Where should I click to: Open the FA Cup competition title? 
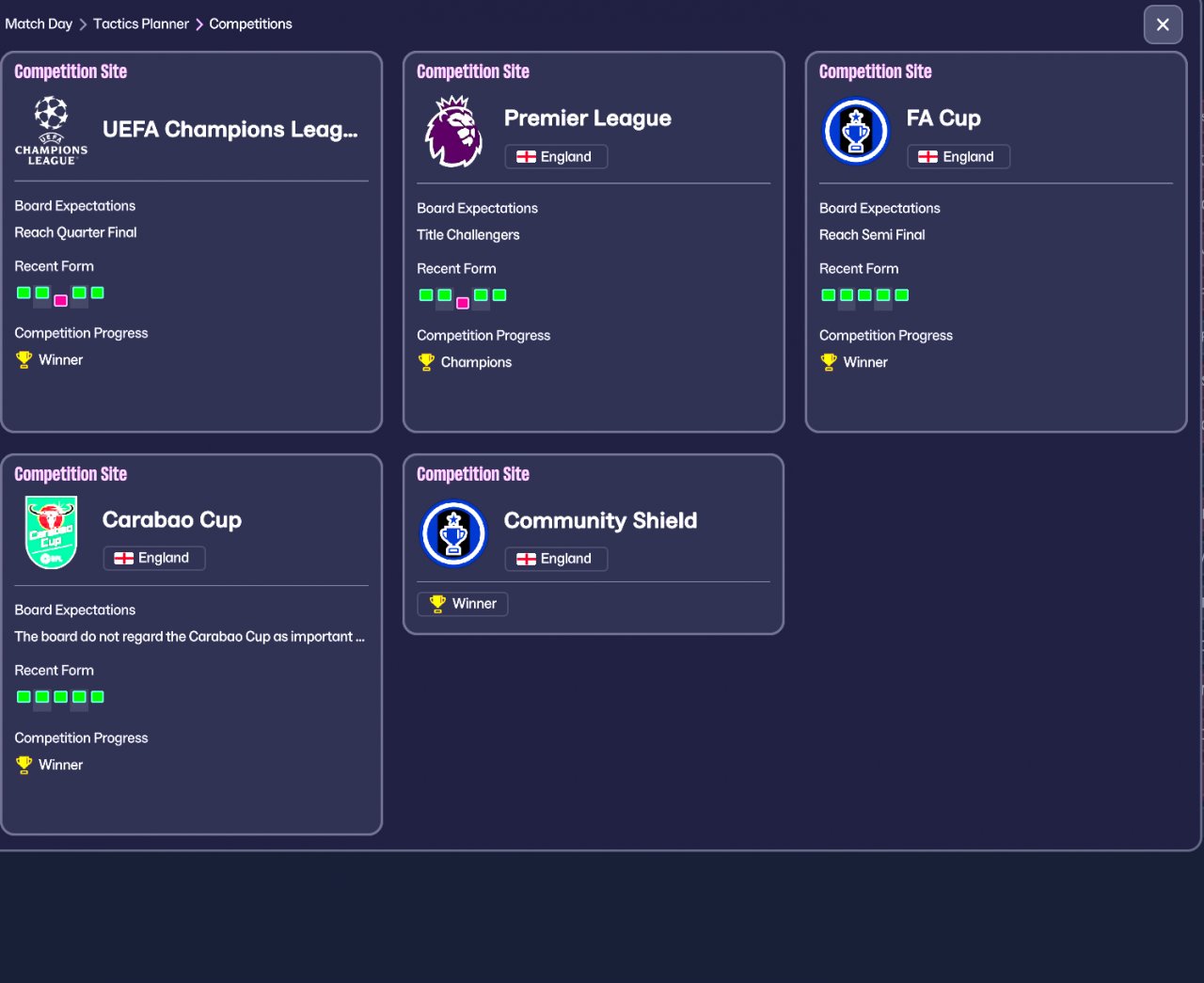point(943,119)
